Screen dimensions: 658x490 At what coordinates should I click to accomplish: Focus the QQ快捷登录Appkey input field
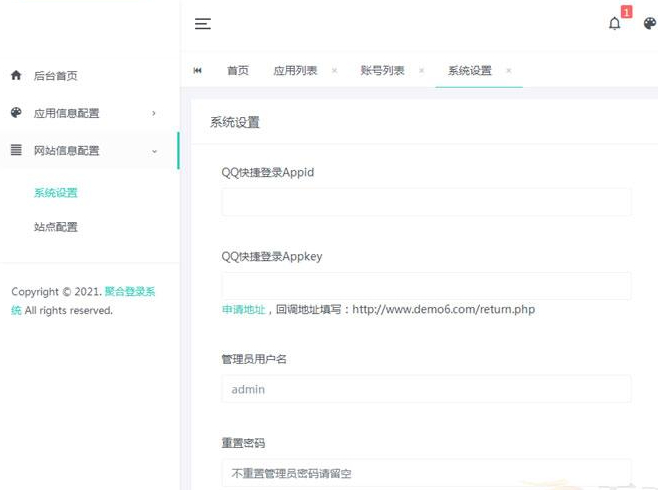point(426,286)
